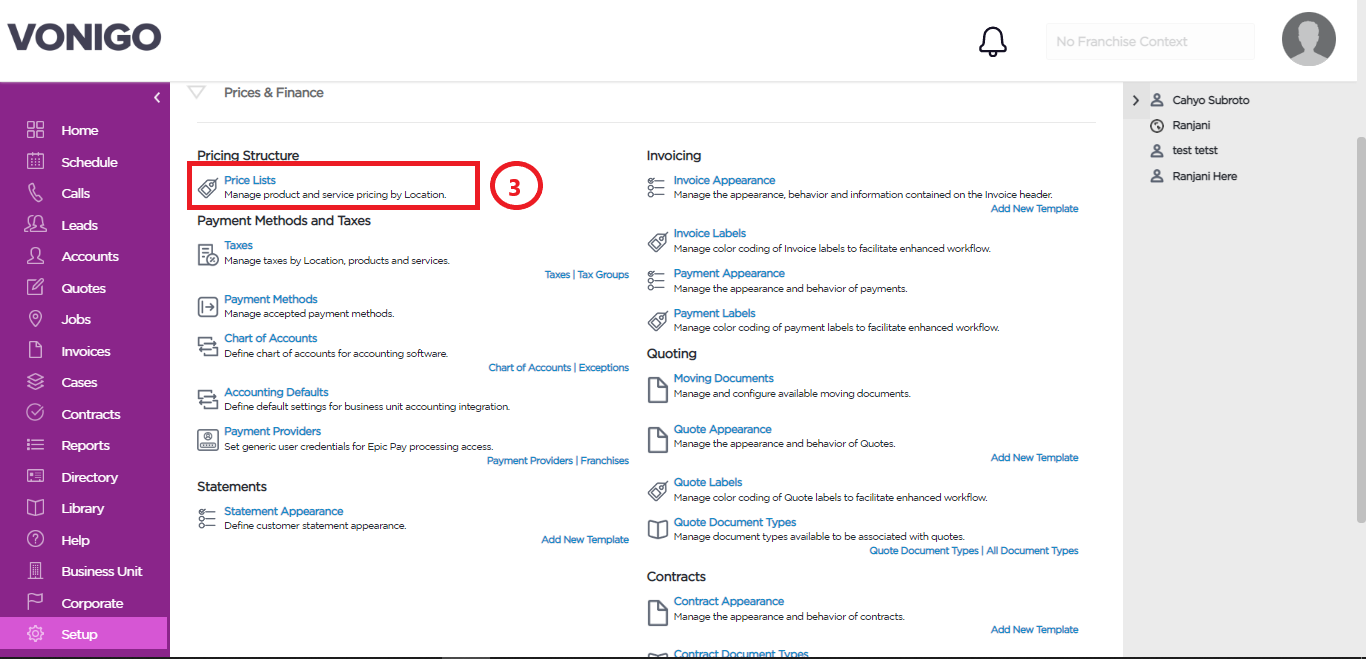
Task: Click the Contracts checkmark icon
Action: pyautogui.click(x=36, y=413)
